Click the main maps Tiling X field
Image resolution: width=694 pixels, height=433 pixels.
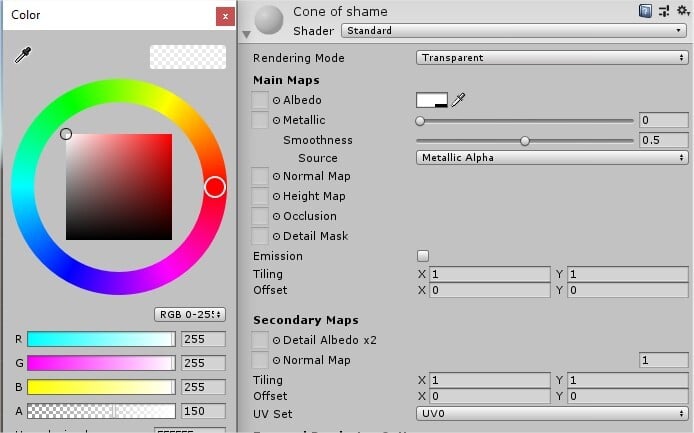pyautogui.click(x=490, y=274)
